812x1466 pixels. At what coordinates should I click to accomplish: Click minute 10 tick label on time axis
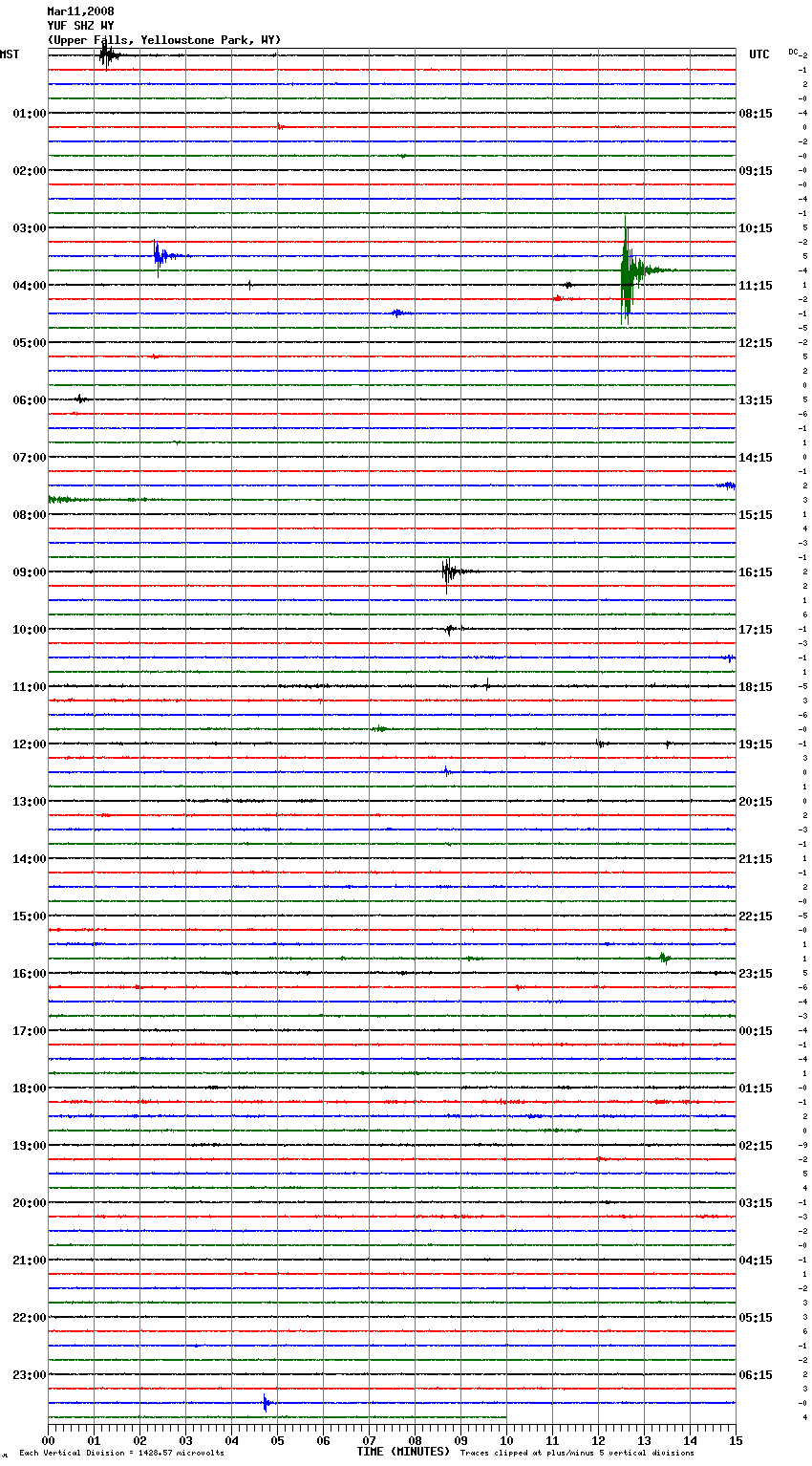(506, 1441)
